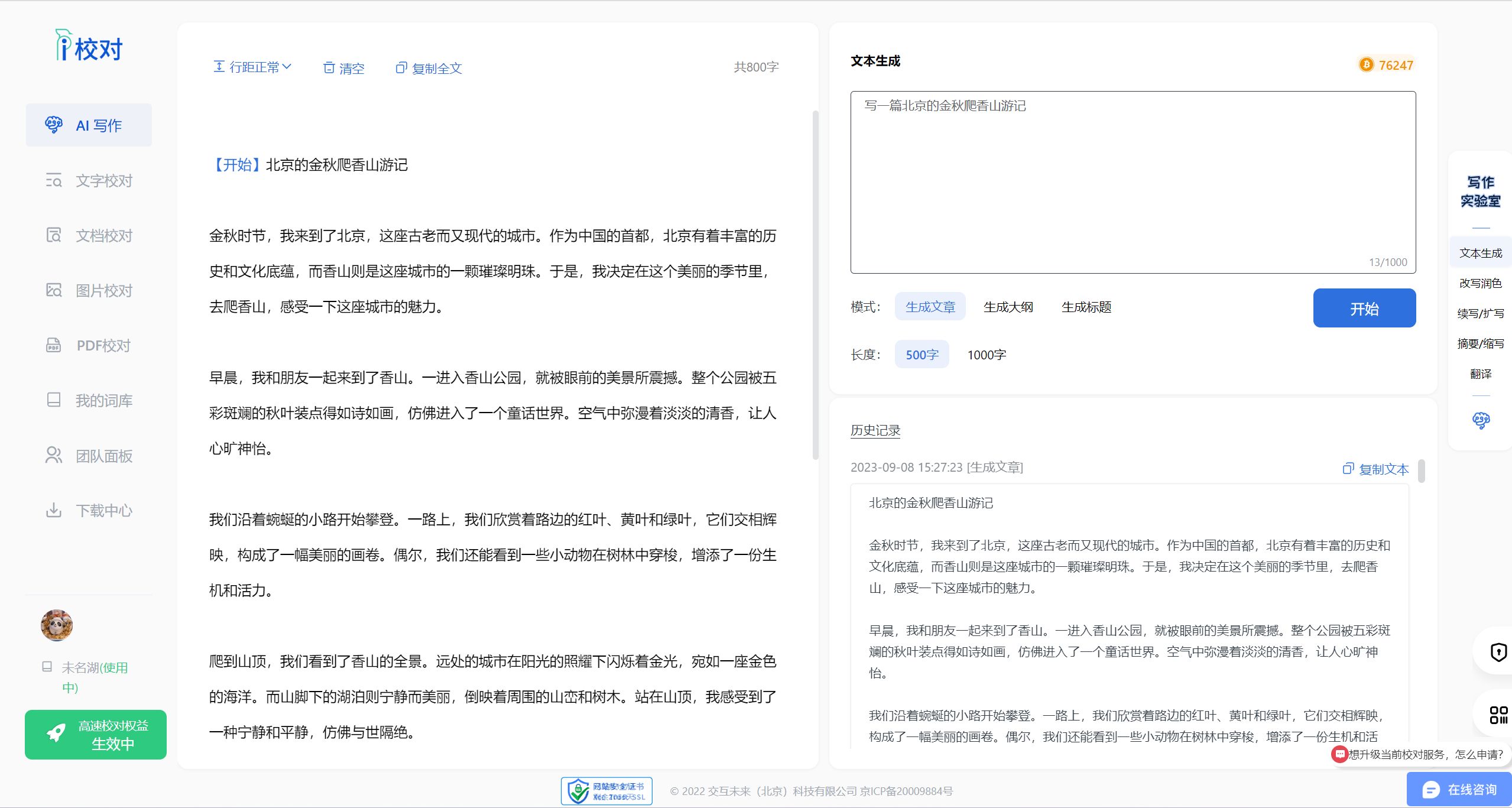Switch to the 续写/扩写 tab

tap(1481, 313)
